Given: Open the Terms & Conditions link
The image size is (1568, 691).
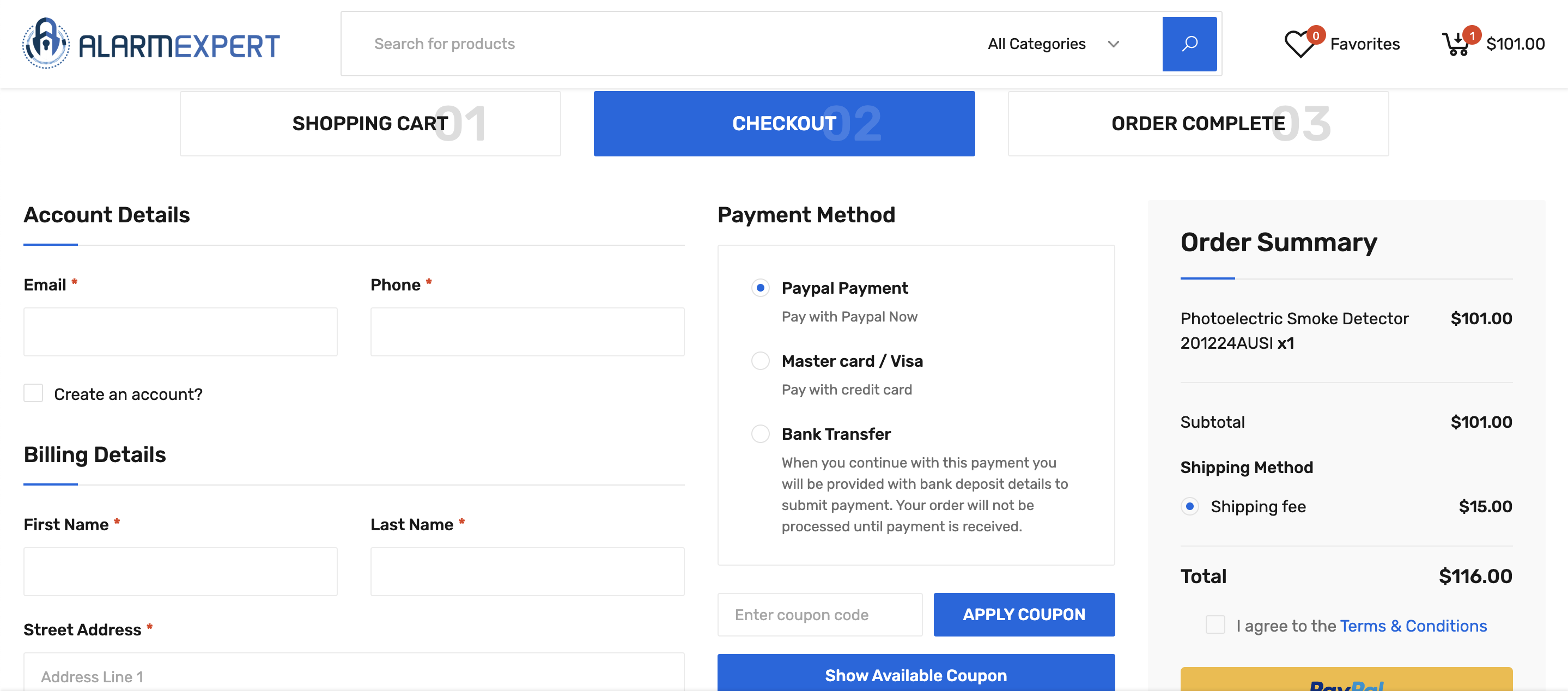Looking at the screenshot, I should (x=1413, y=626).
